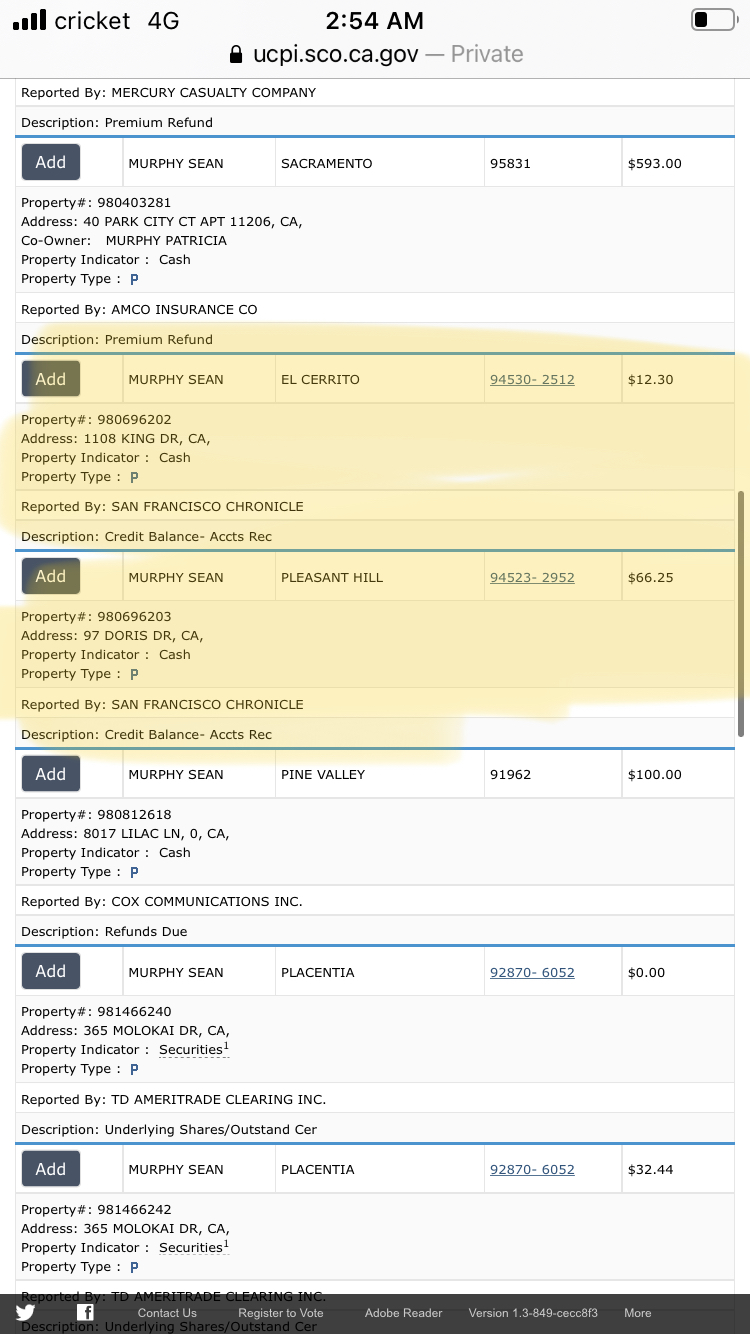
Task: Click Securities footnote for property 981466242
Action: click(194, 1247)
